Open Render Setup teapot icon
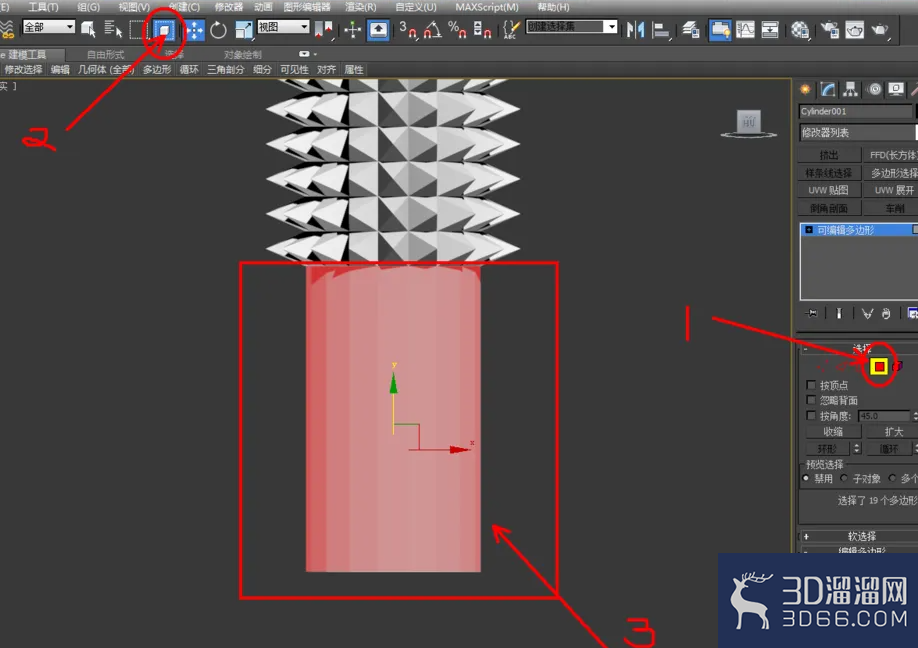This screenshot has height=648, width=918. coord(830,29)
